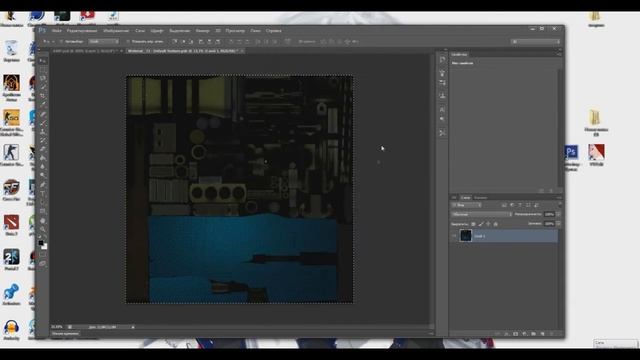The width and height of the screenshot is (640, 360).
Task: Click align left edges in options bar
Action: point(200,42)
